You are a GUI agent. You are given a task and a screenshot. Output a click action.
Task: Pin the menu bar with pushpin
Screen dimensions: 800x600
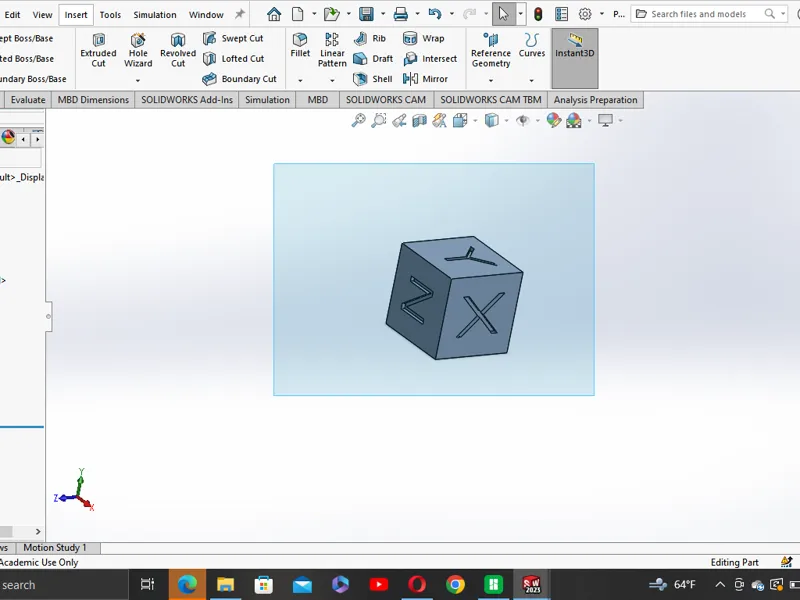239,14
